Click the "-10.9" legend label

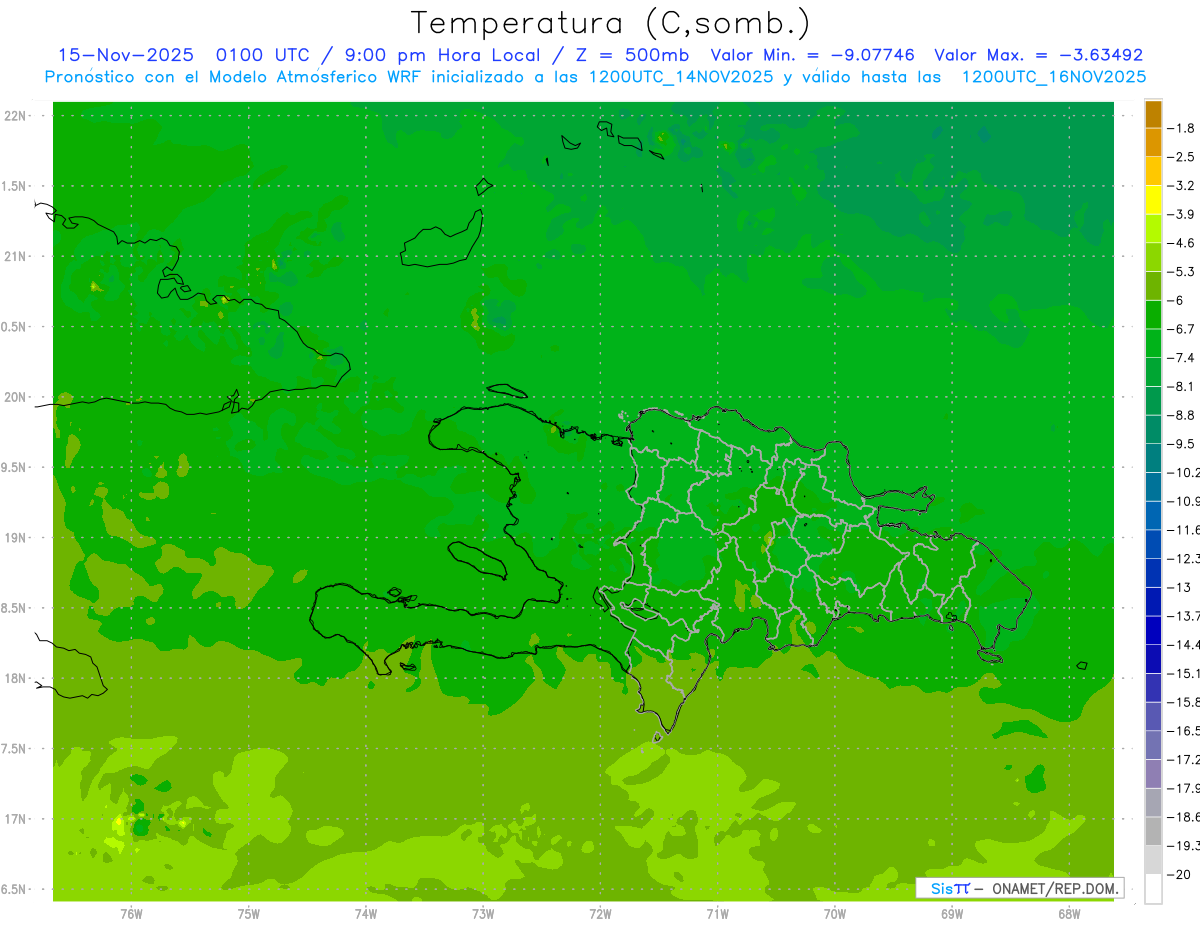tap(1184, 501)
